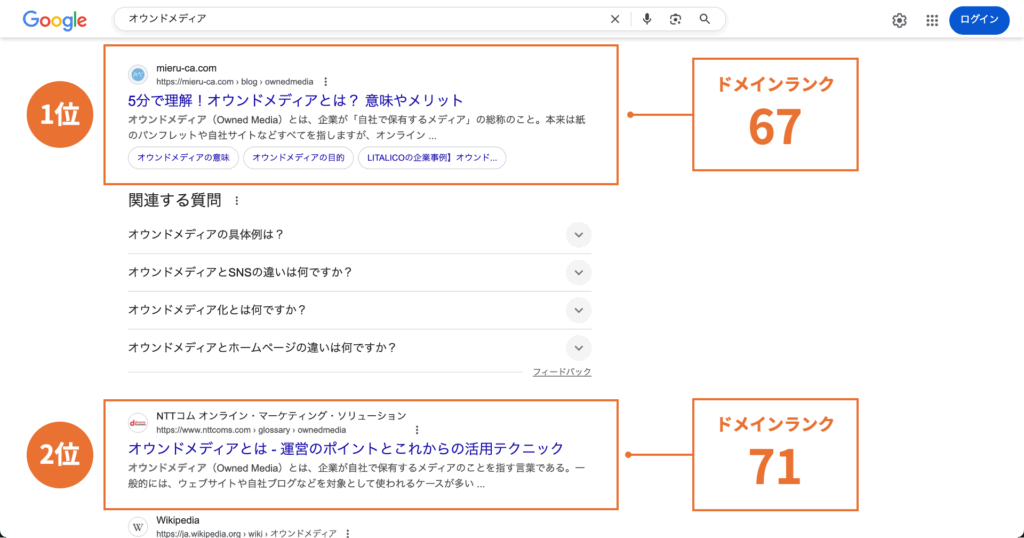Open 5分で理解！オウンドメディアとは？ result
The image size is (1024, 538).
(295, 100)
